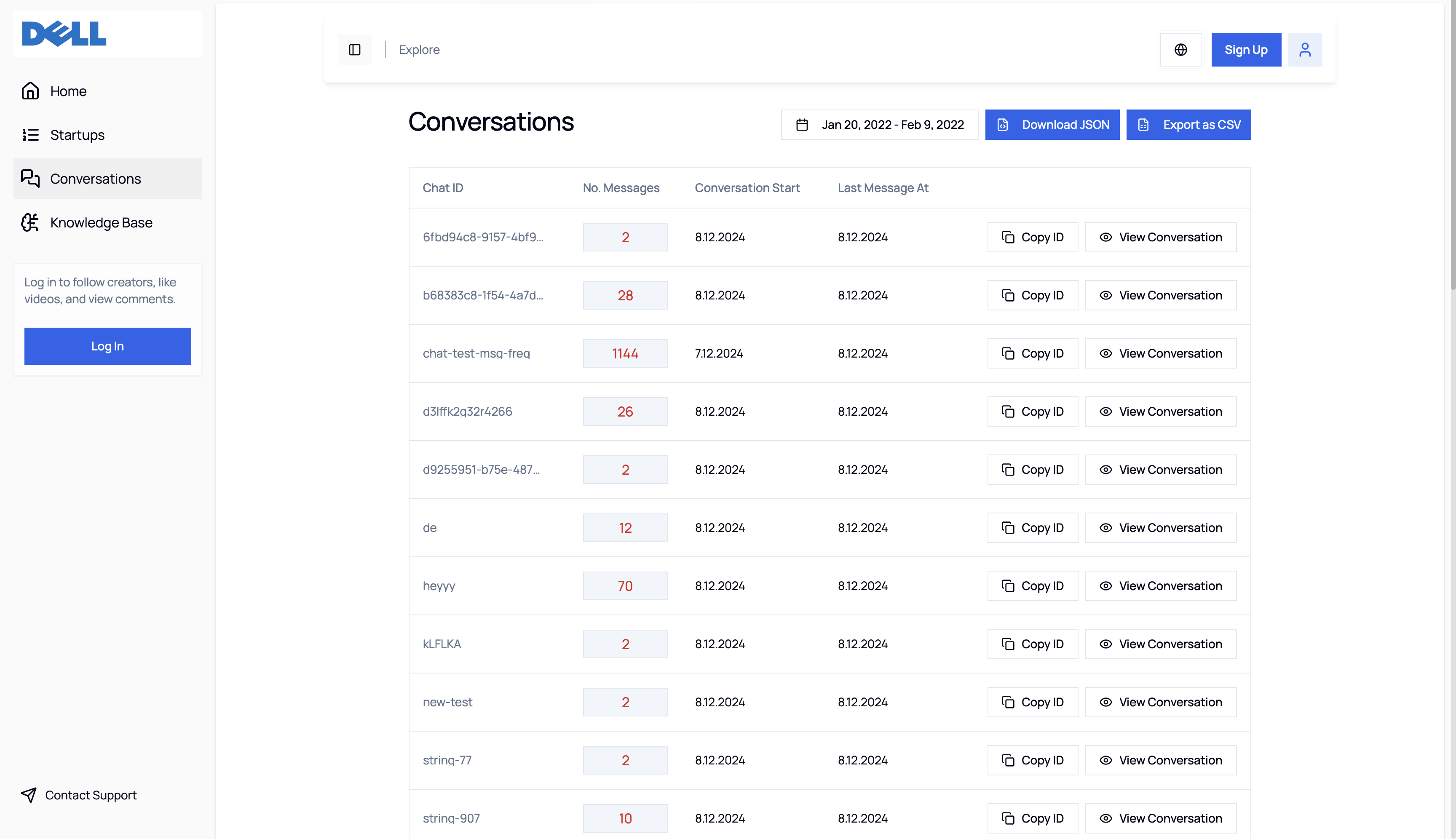Toggle the sidebar panel icon
This screenshot has width=1456, height=839.
(354, 50)
